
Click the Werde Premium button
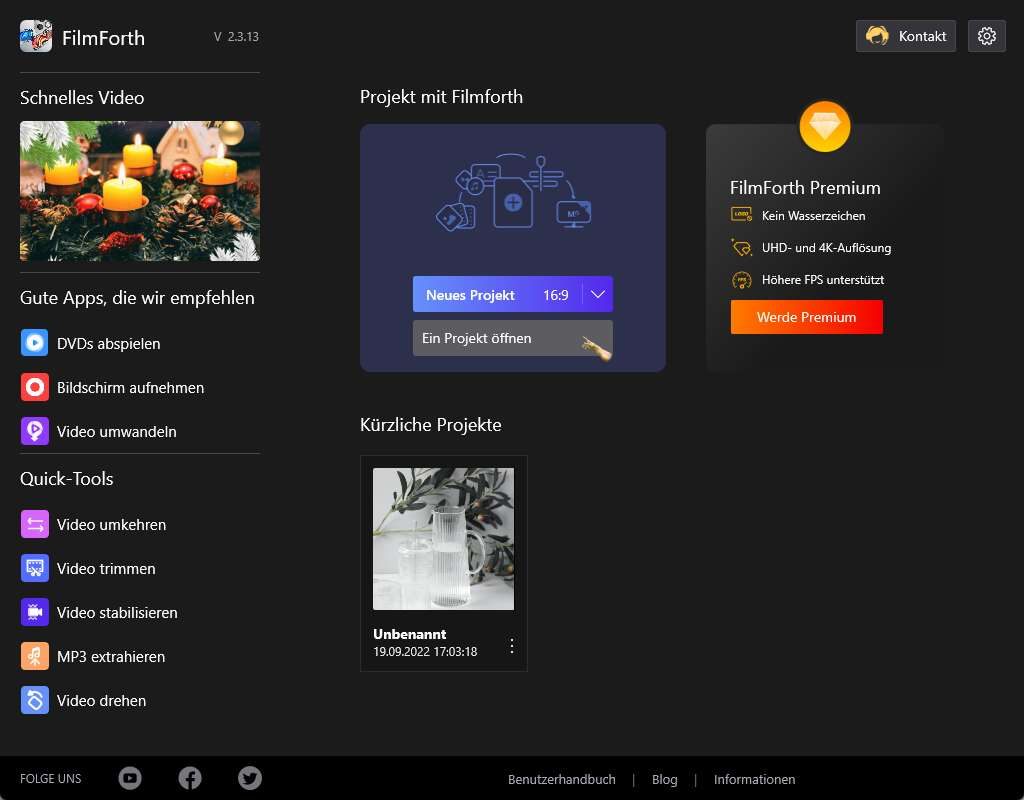(807, 317)
